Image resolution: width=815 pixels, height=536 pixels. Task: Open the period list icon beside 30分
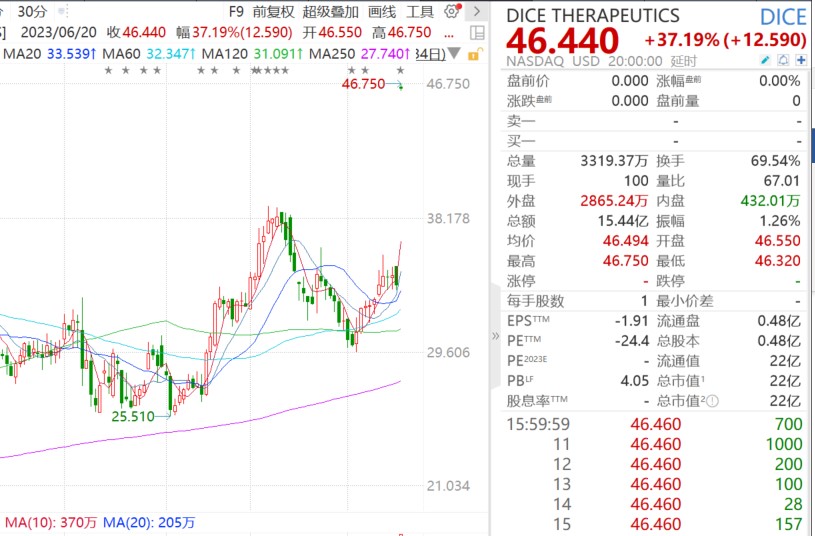click(63, 11)
